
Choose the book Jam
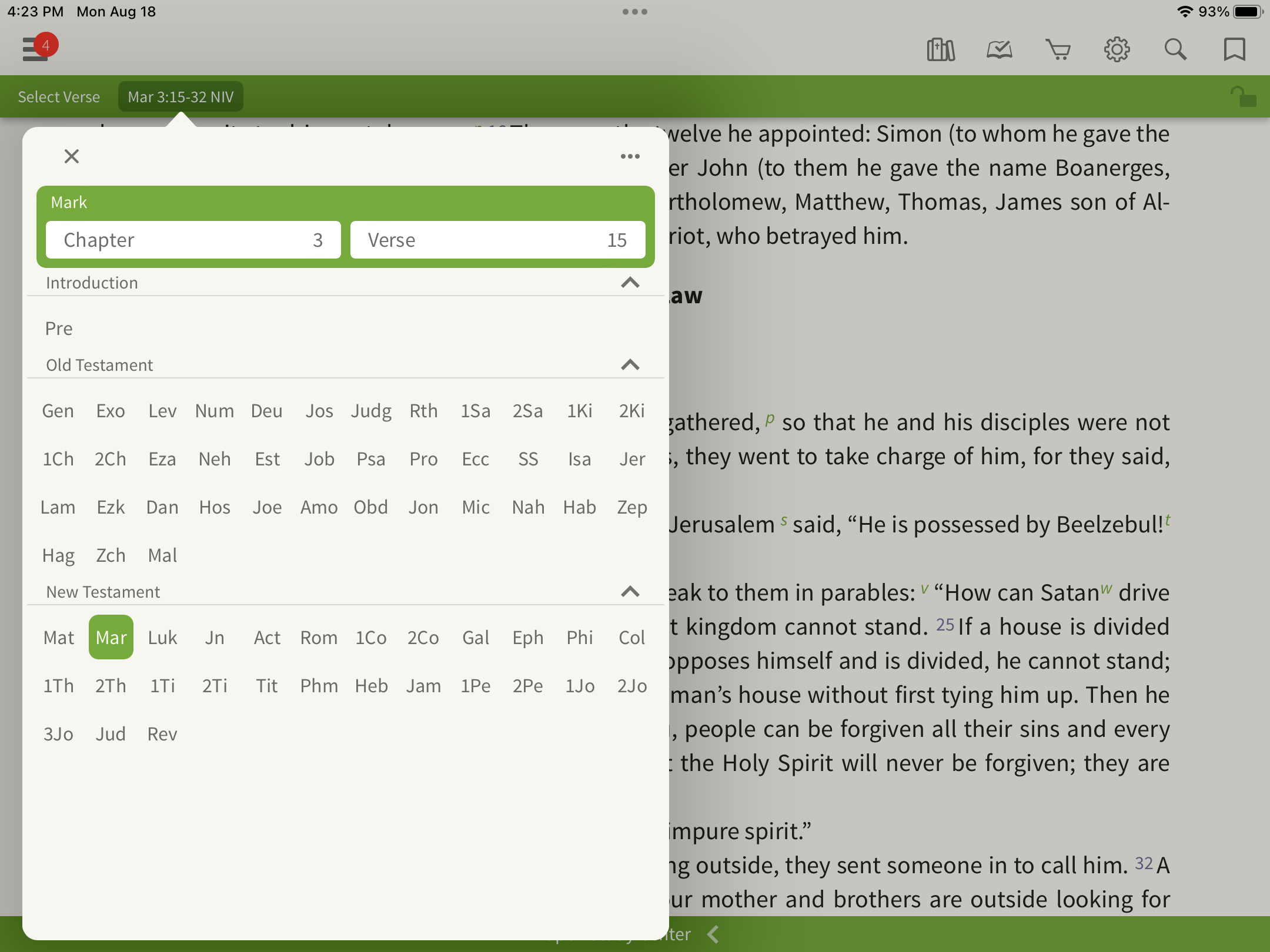pos(423,686)
